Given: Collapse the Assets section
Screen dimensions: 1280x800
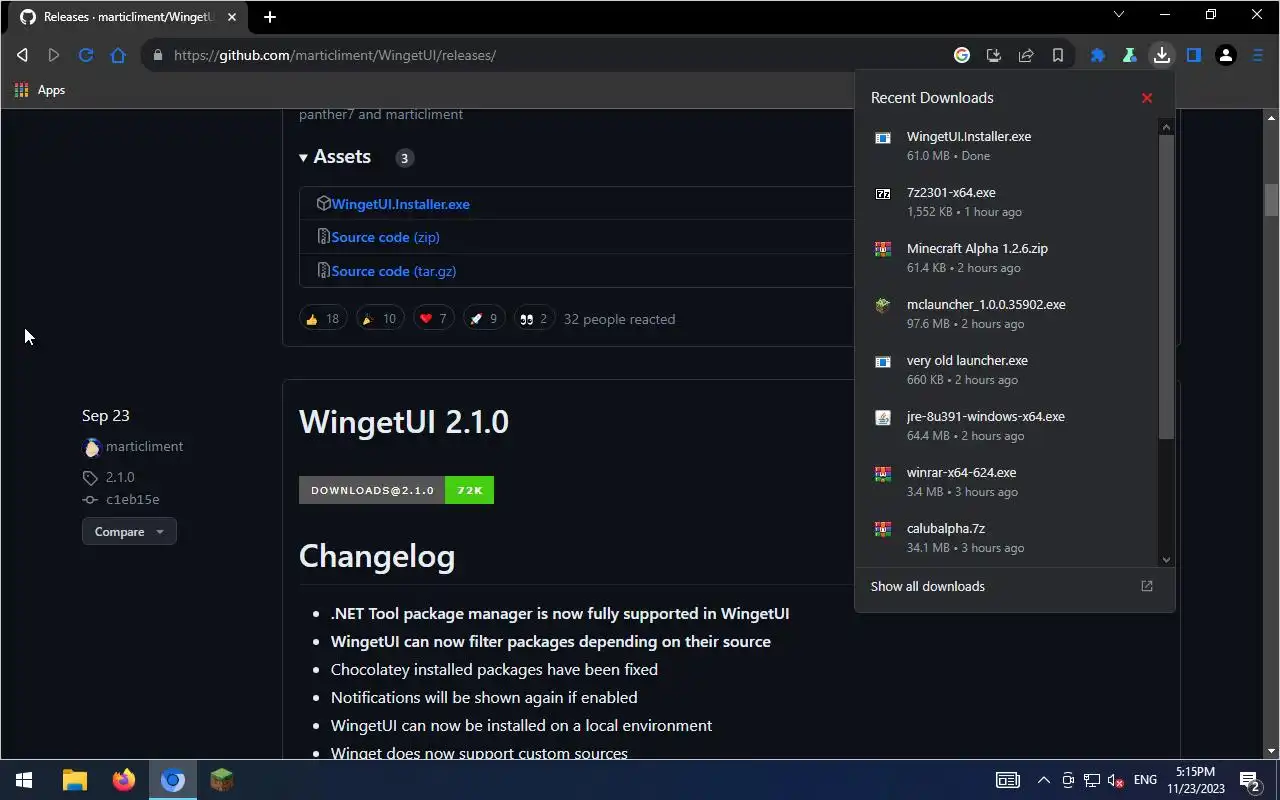Looking at the screenshot, I should [335, 157].
